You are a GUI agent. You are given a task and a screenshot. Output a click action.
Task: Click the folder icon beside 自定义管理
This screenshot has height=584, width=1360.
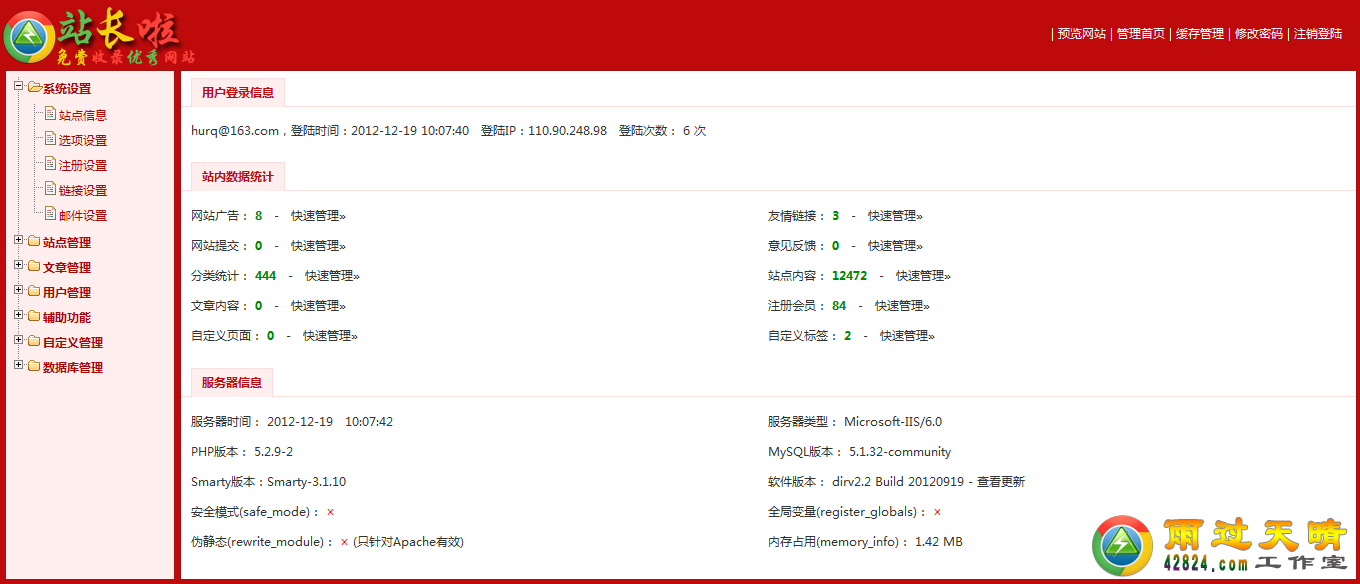34,342
